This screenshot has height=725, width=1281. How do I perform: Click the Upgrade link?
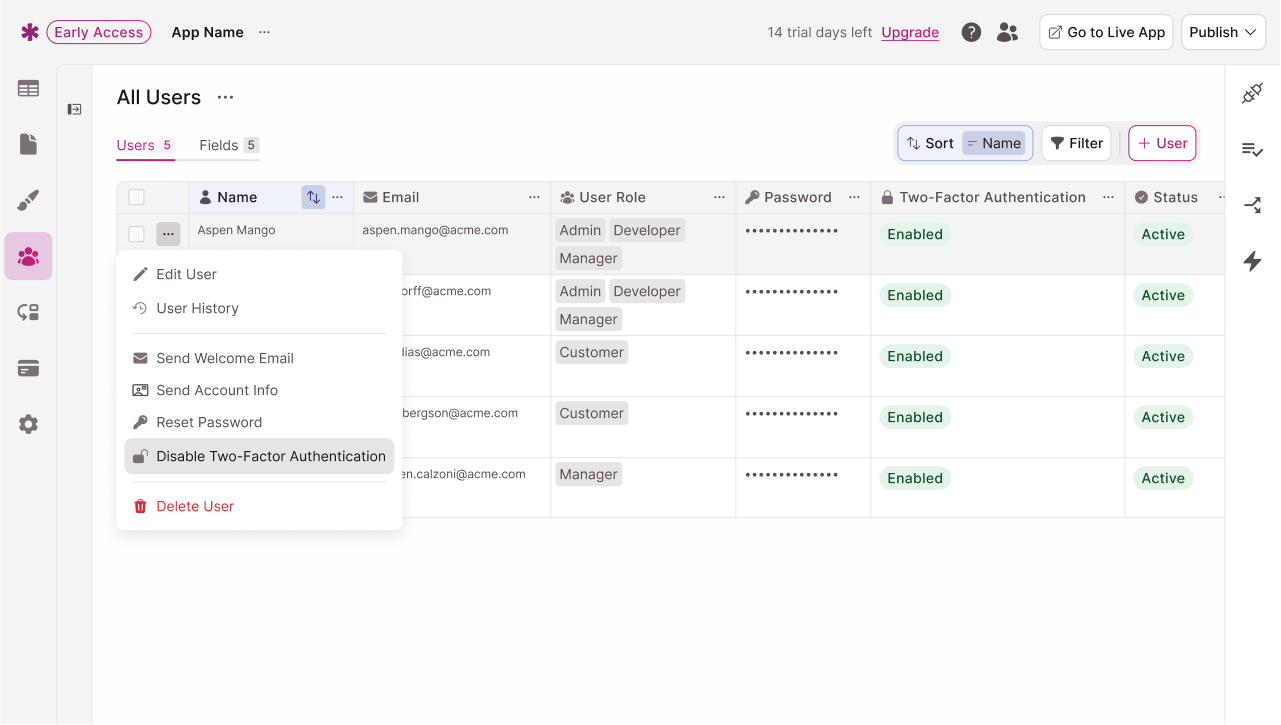(910, 32)
